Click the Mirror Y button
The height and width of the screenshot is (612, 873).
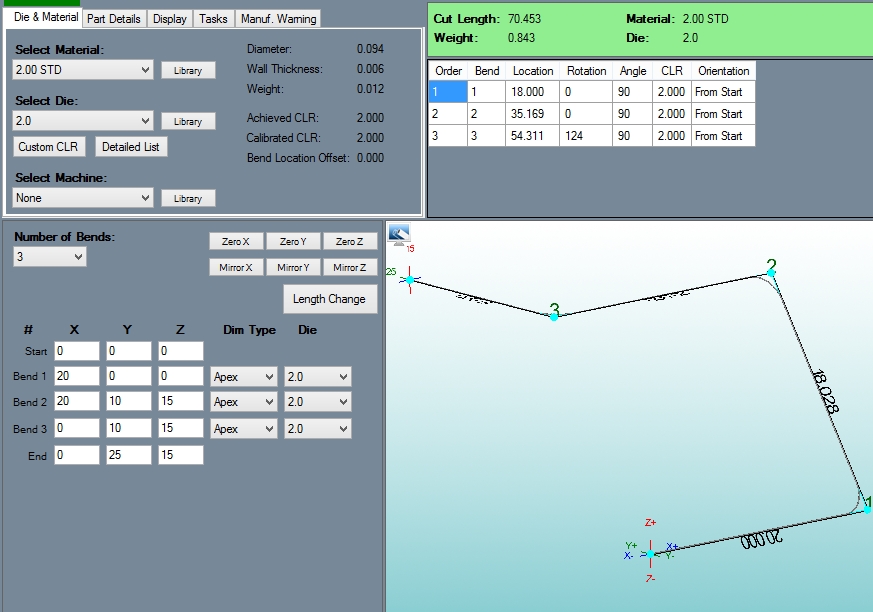[293, 268]
